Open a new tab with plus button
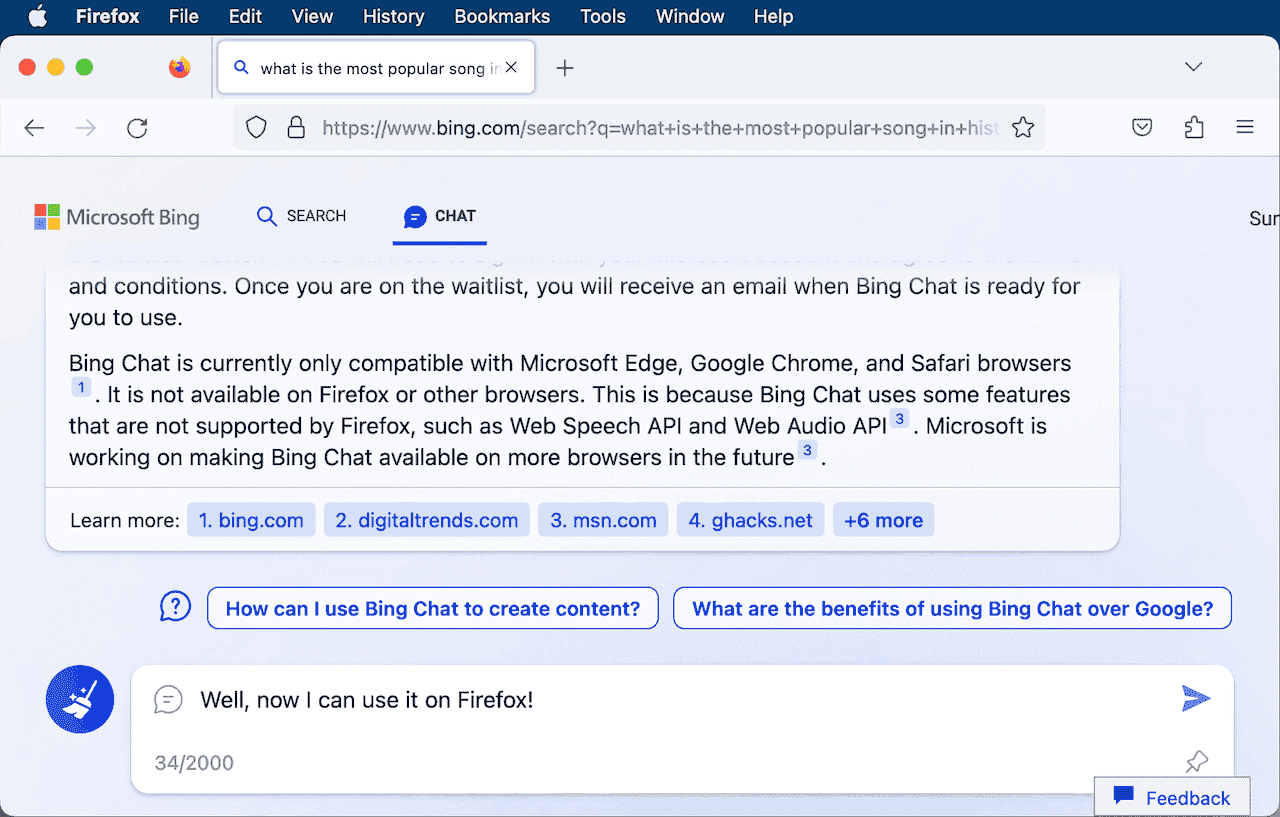Screen dimensions: 1280x817 565,68
